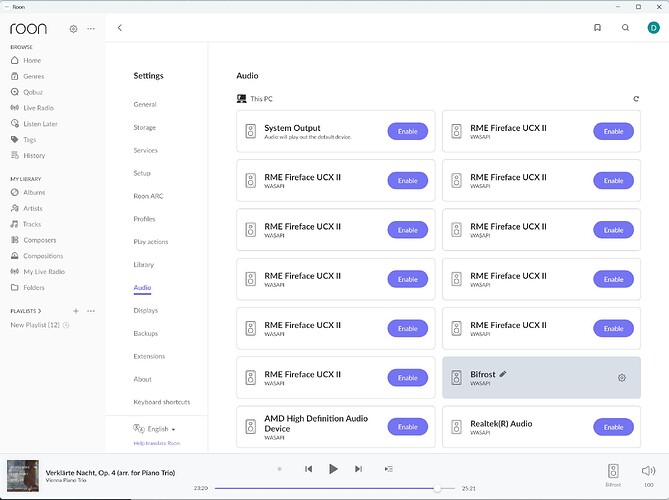The width and height of the screenshot is (669, 500).
Task: Open the bookmarks icon
Action: pos(597,28)
